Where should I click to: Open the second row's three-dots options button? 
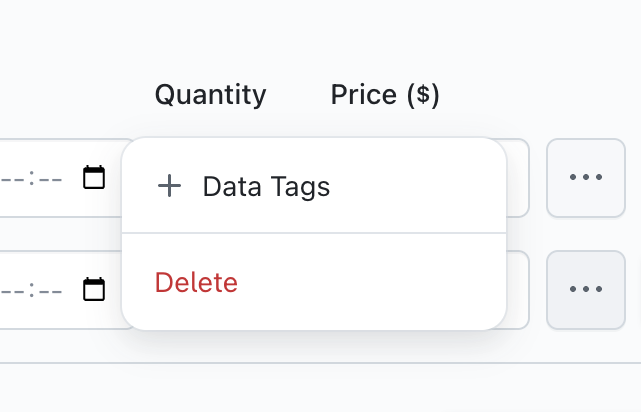(585, 290)
